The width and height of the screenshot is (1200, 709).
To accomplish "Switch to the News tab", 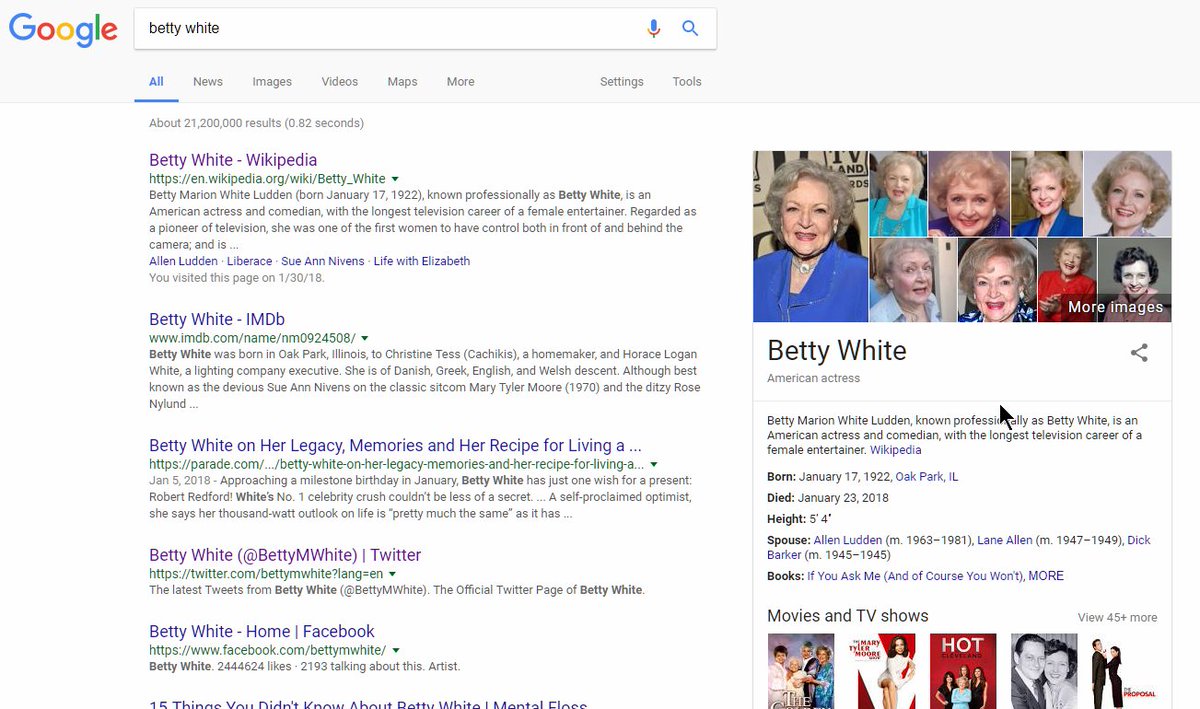I will (x=208, y=82).
